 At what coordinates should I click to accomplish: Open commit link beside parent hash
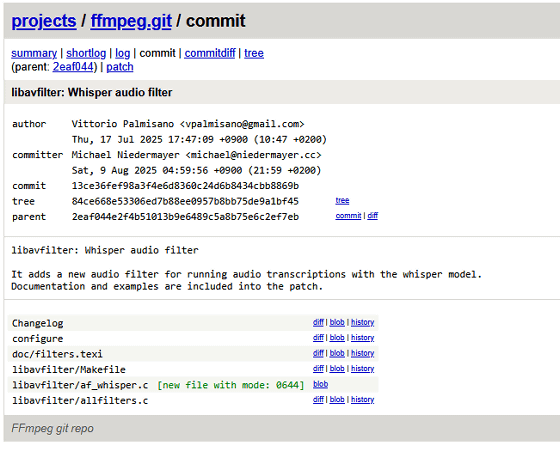pos(348,216)
